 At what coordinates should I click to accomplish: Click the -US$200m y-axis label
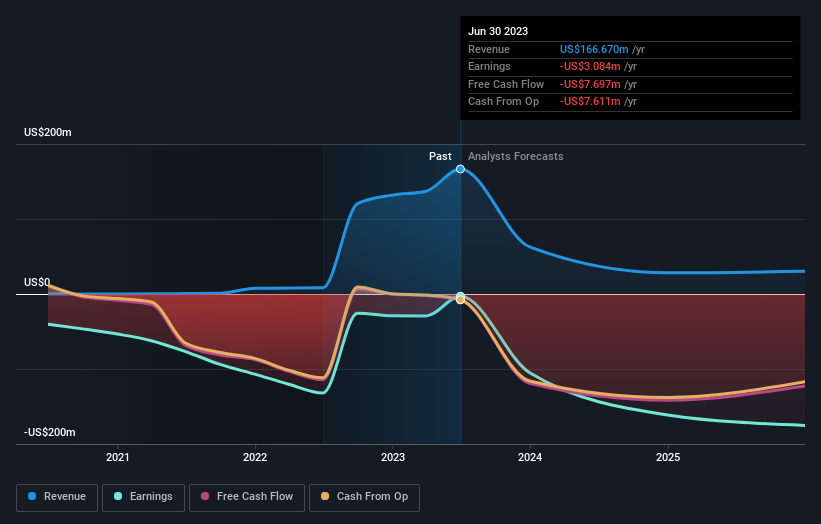point(50,432)
